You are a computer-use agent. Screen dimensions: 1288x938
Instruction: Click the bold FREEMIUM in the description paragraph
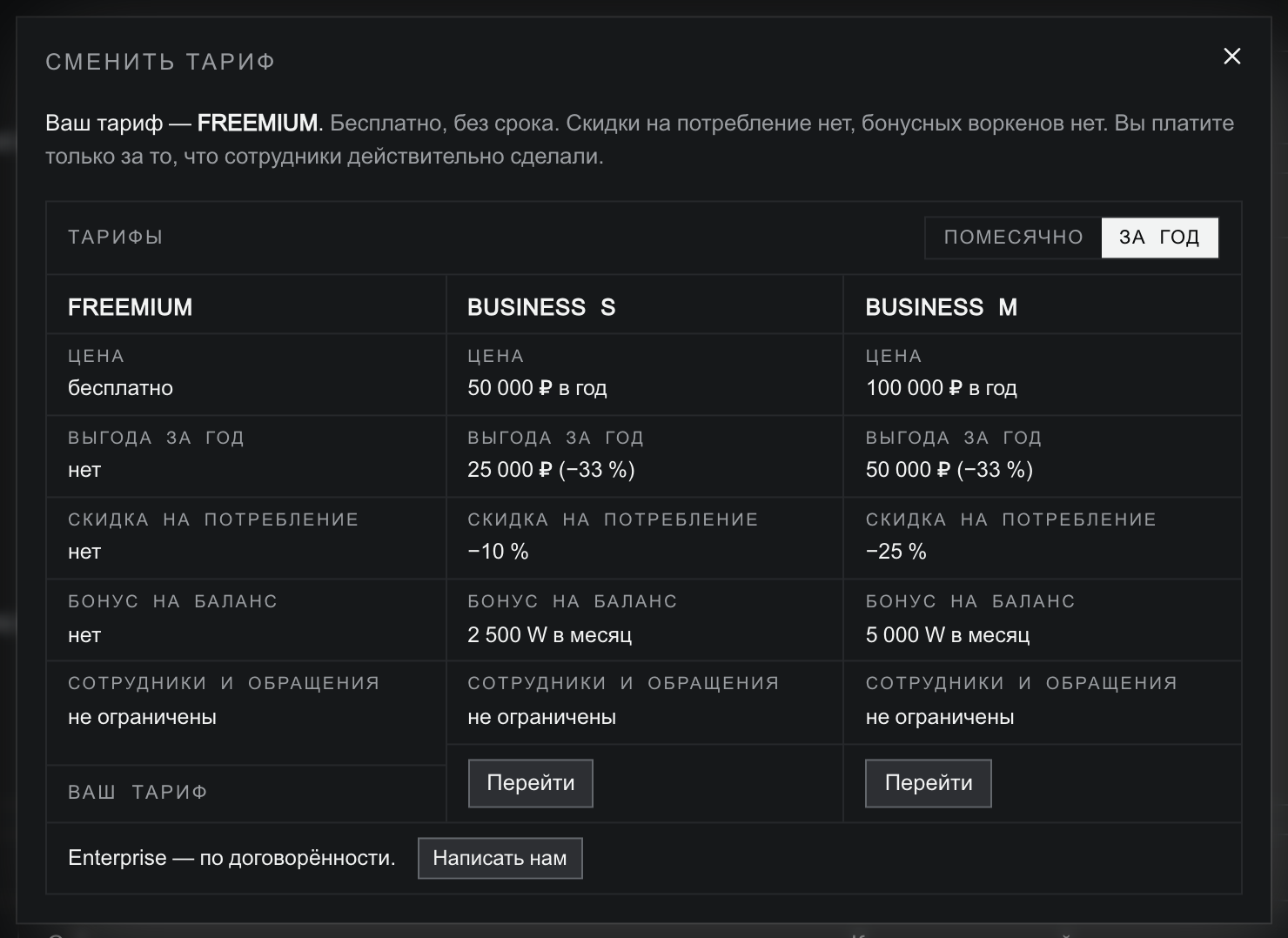point(258,124)
